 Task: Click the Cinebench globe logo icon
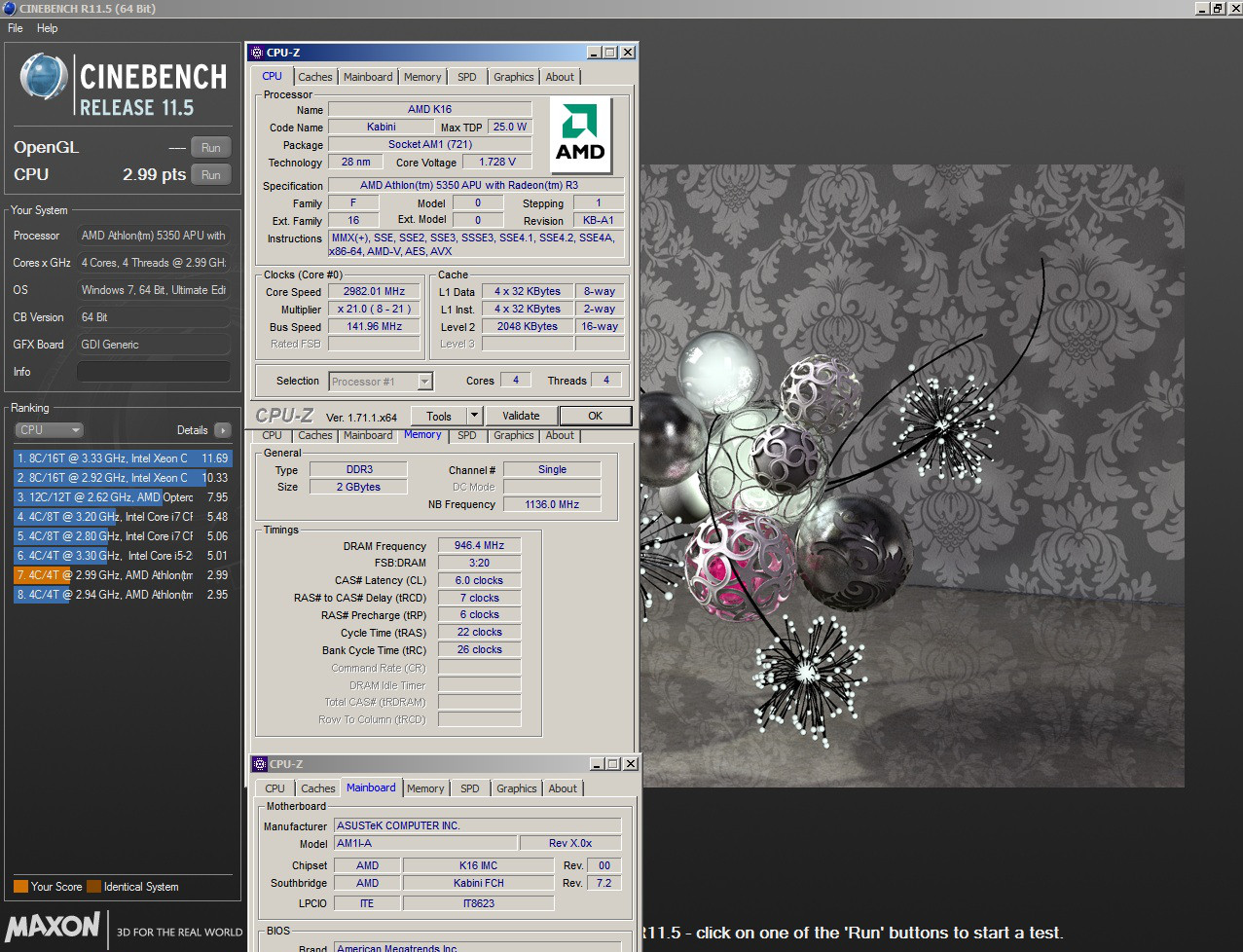44,77
